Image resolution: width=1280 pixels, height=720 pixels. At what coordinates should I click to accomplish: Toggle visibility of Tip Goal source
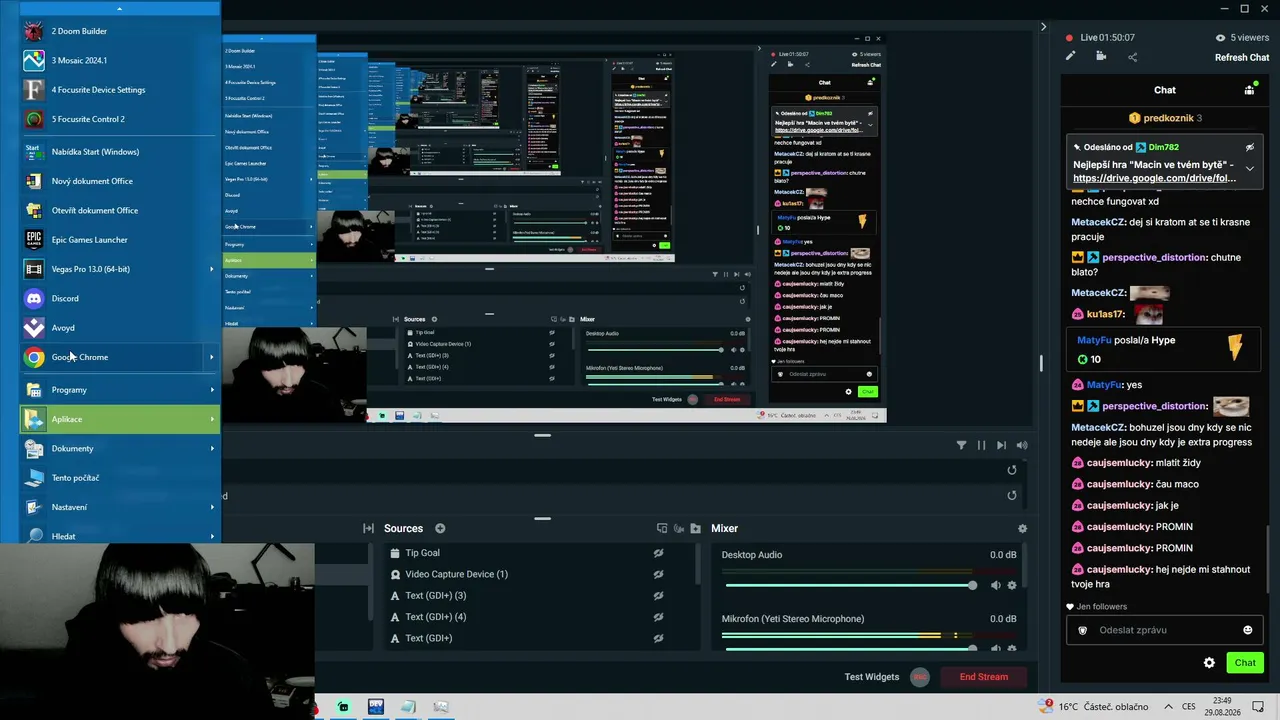(658, 553)
